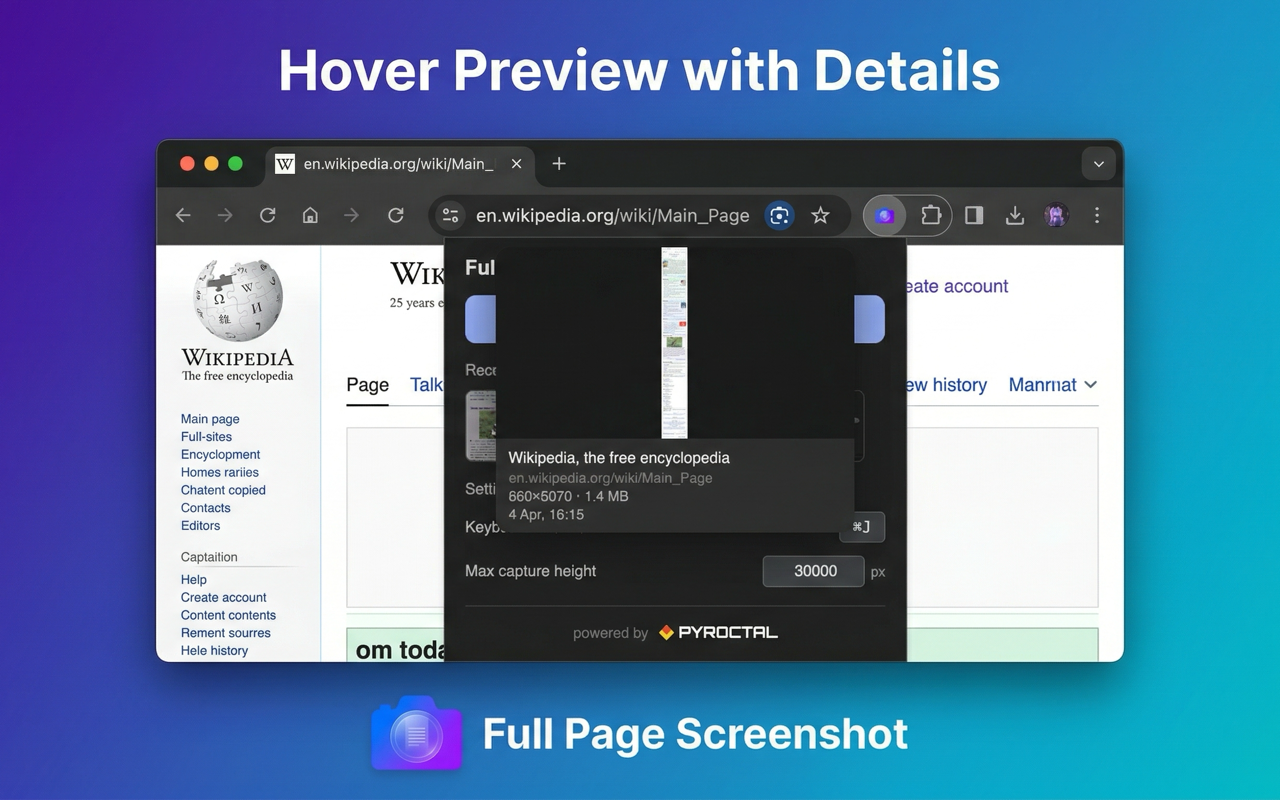Image resolution: width=1280 pixels, height=800 pixels.
Task: Open the Contacts sidebar link
Action: (x=206, y=508)
